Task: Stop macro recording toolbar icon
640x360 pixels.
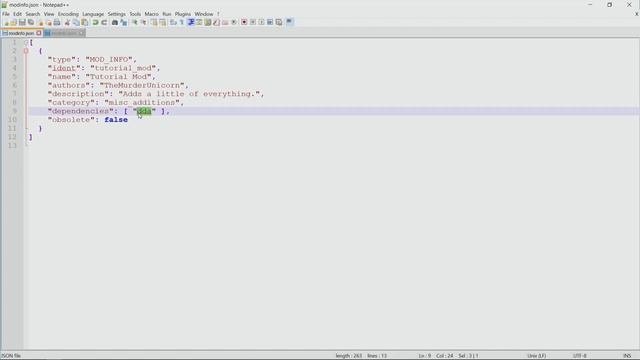Action: coord(253,22)
